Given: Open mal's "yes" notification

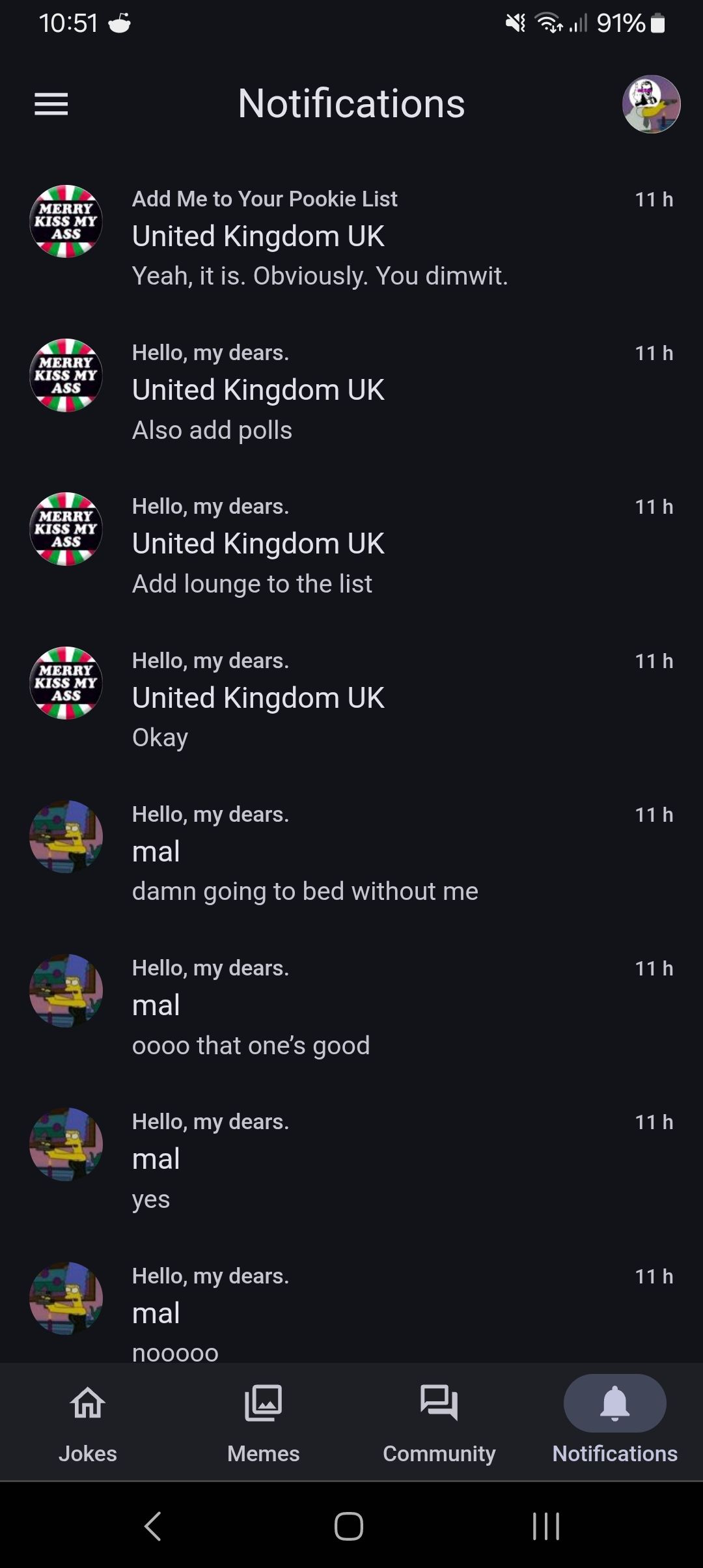Looking at the screenshot, I should pyautogui.click(x=151, y=1199).
